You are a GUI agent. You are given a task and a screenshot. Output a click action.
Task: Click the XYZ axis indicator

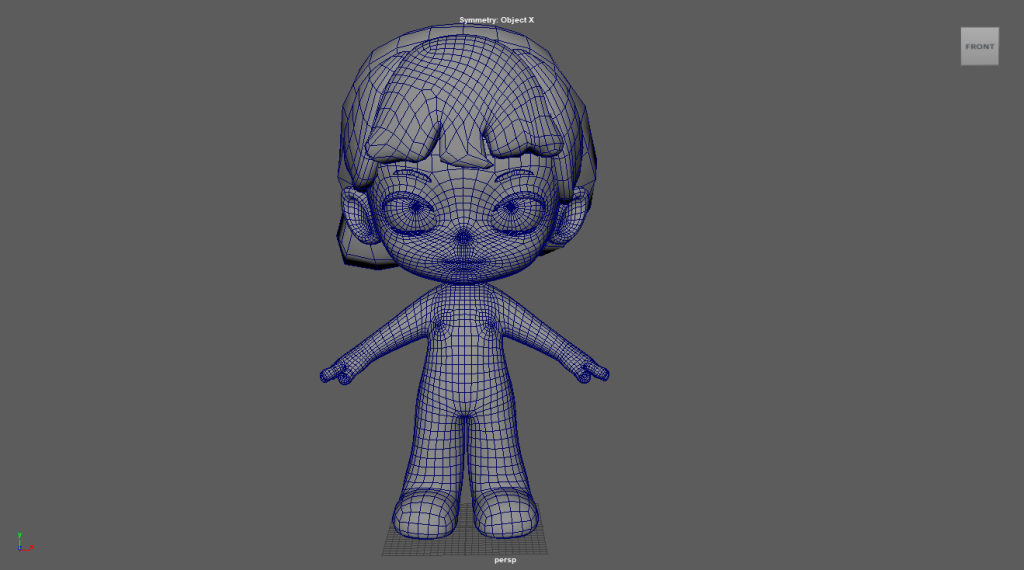(x=24, y=543)
